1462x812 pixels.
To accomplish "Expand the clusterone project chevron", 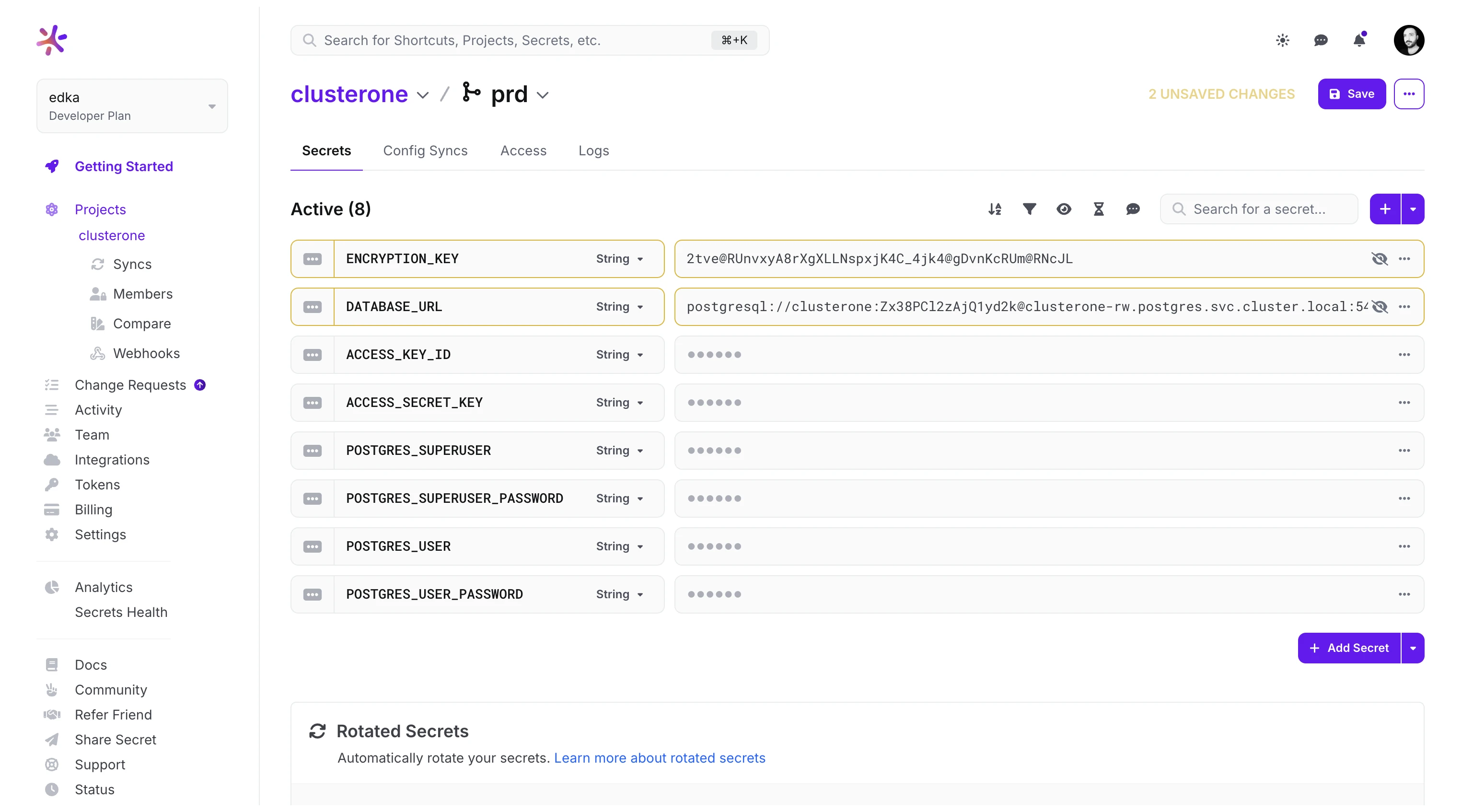I will (423, 95).
